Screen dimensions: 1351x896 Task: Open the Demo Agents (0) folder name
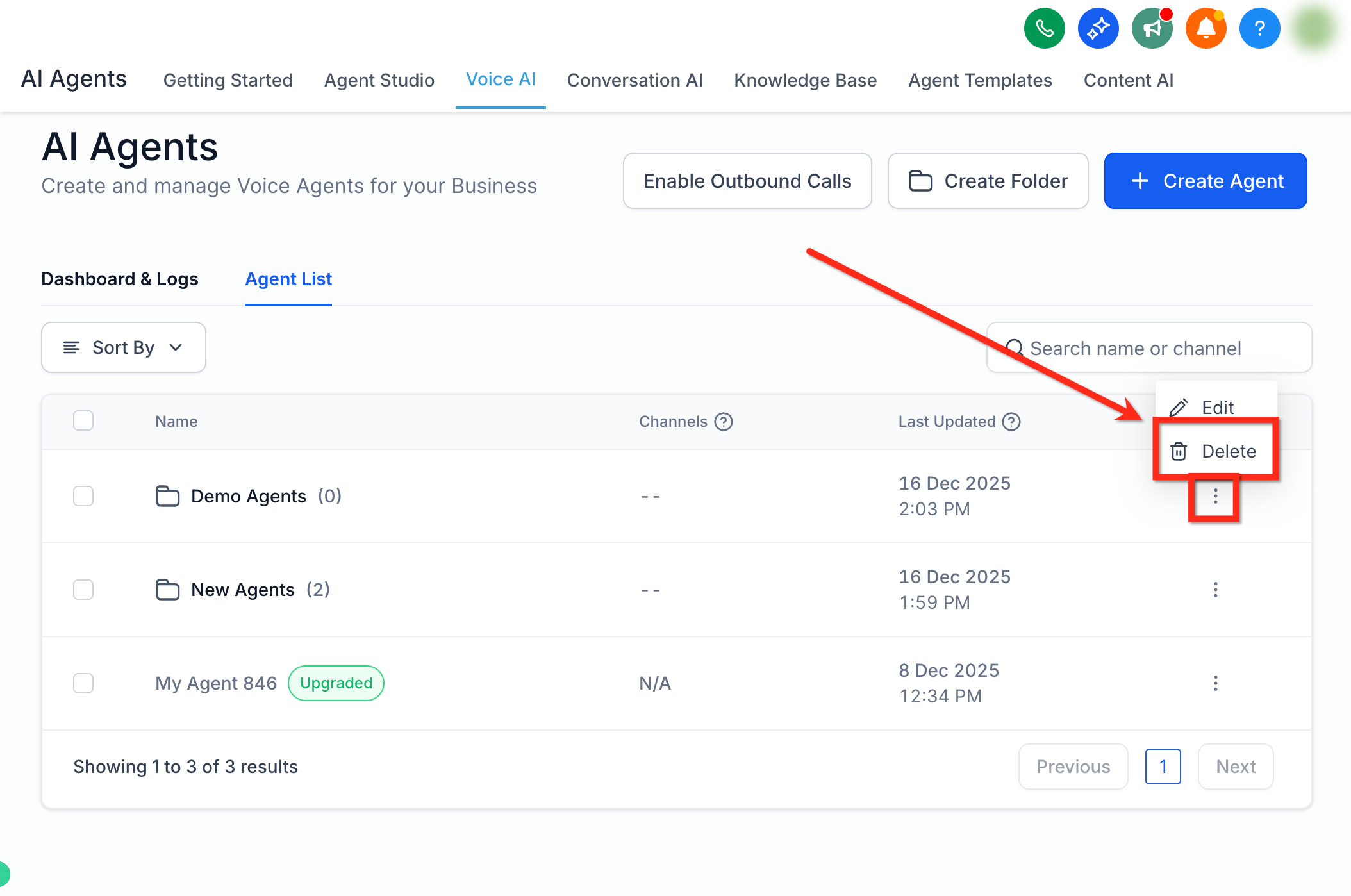pos(267,496)
